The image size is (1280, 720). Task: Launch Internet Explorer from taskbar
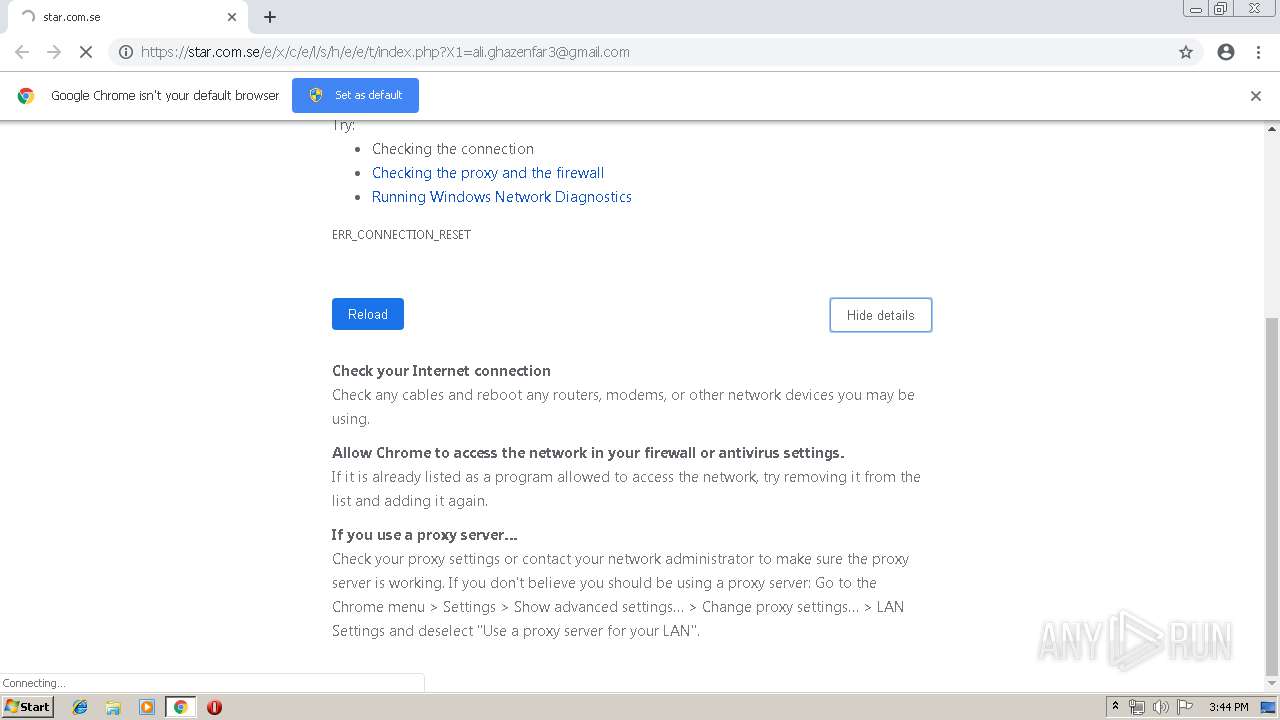pyautogui.click(x=80, y=707)
